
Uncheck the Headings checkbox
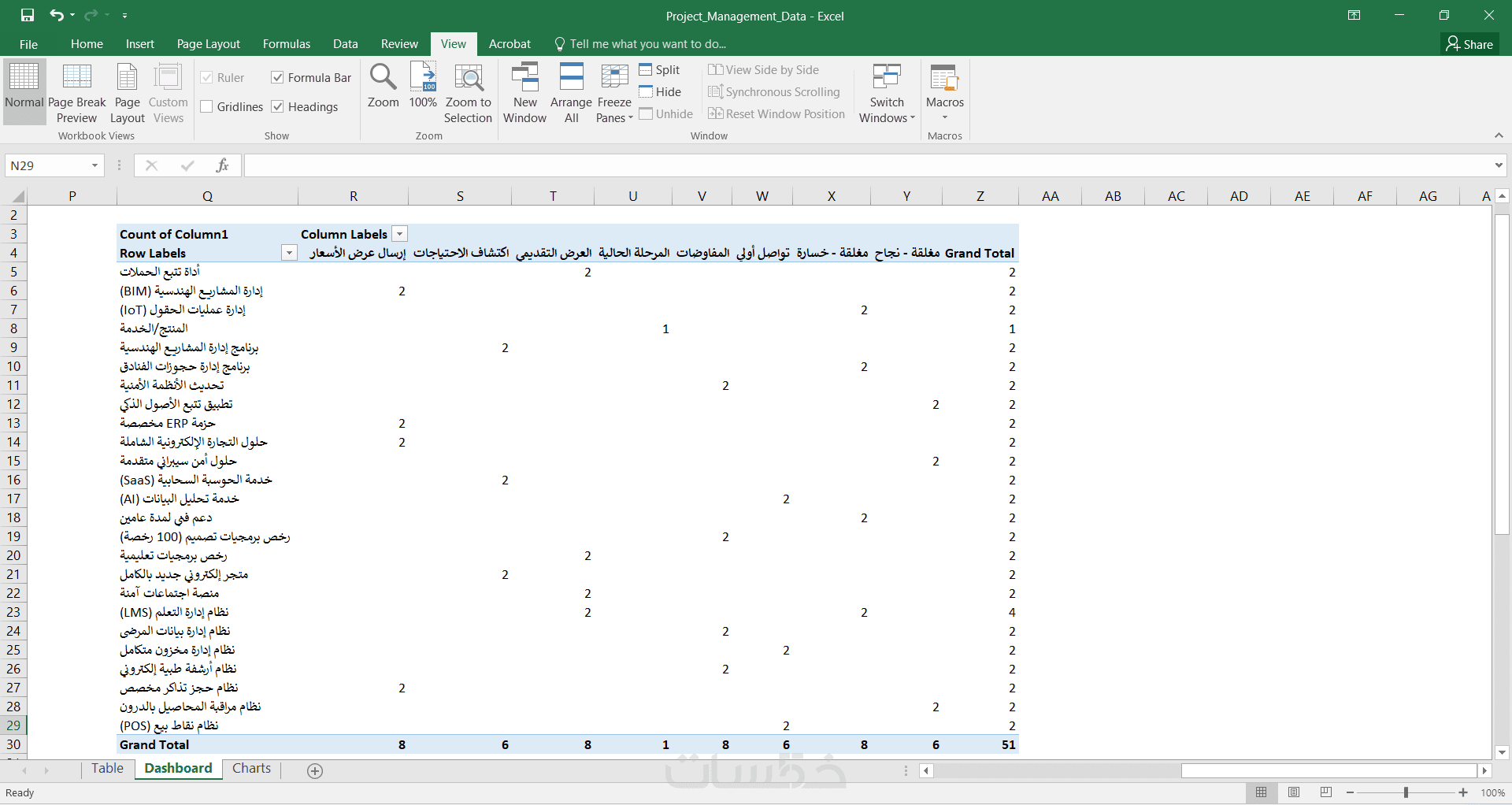277,106
